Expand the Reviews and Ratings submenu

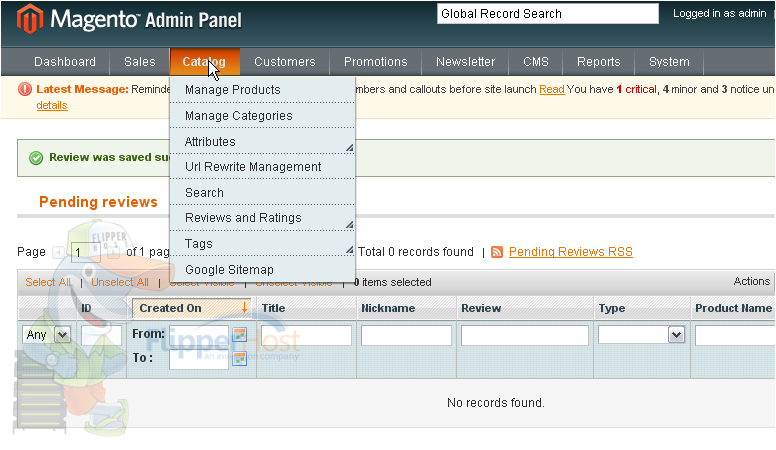pyautogui.click(x=349, y=225)
